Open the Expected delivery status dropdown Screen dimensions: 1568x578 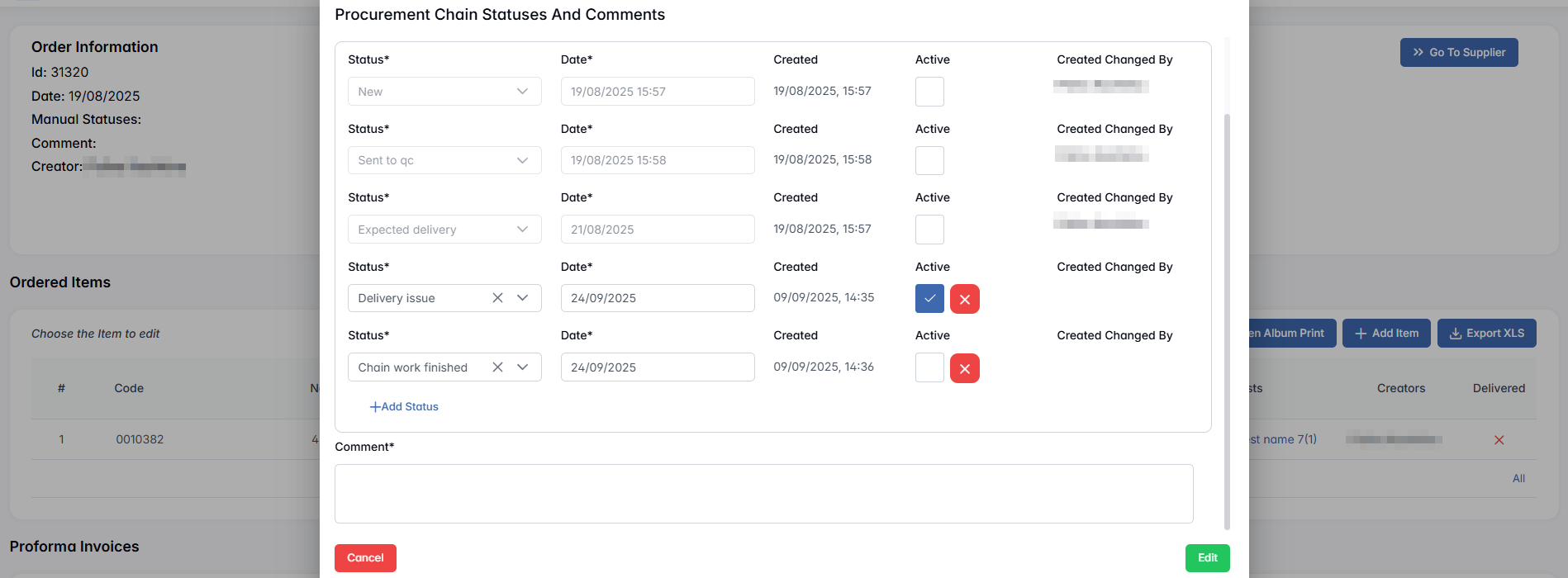coord(522,230)
